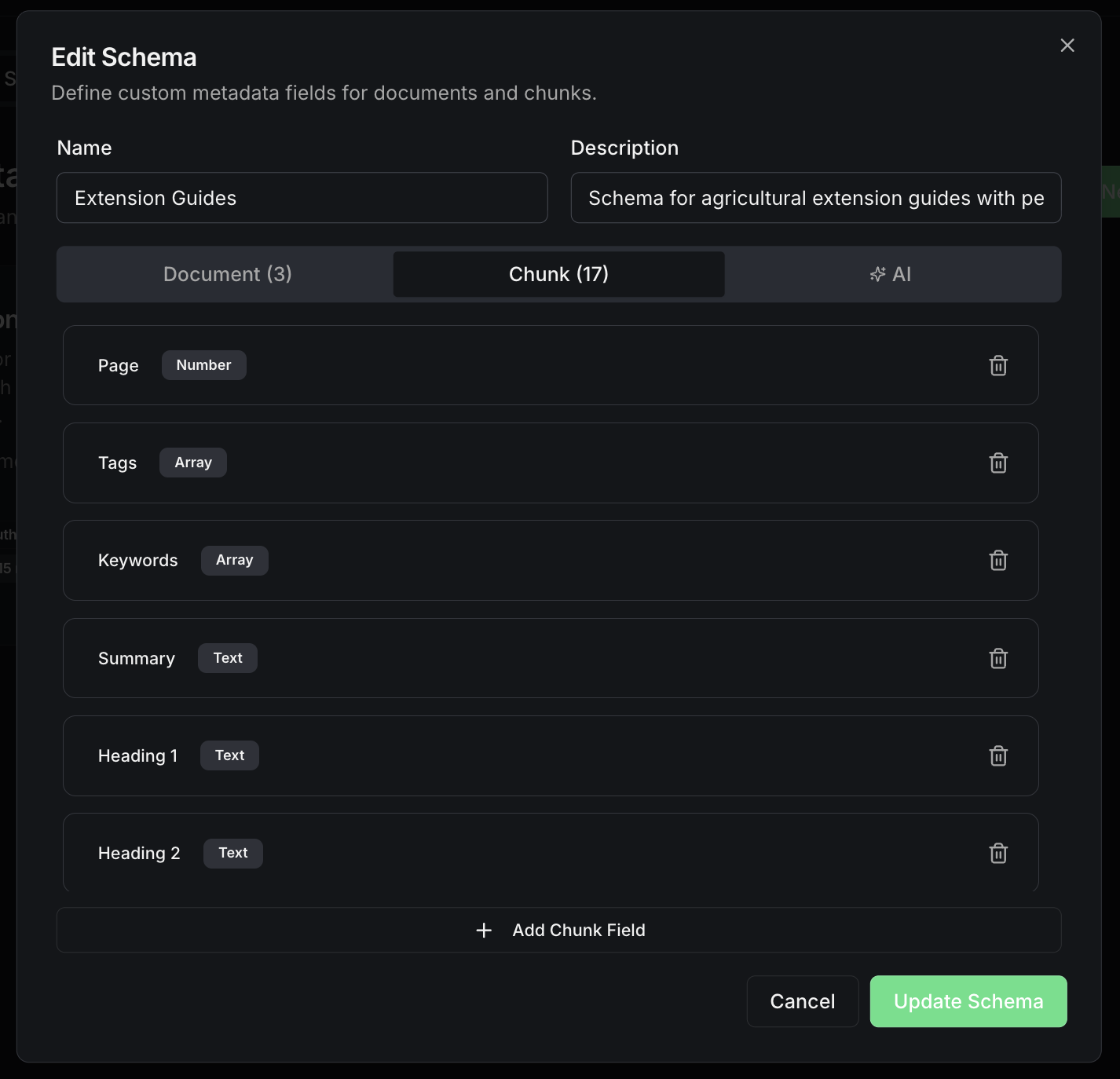Screen dimensions: 1120x1079
Task: Select the sparkle icon on the AI tab
Action: pos(877,274)
